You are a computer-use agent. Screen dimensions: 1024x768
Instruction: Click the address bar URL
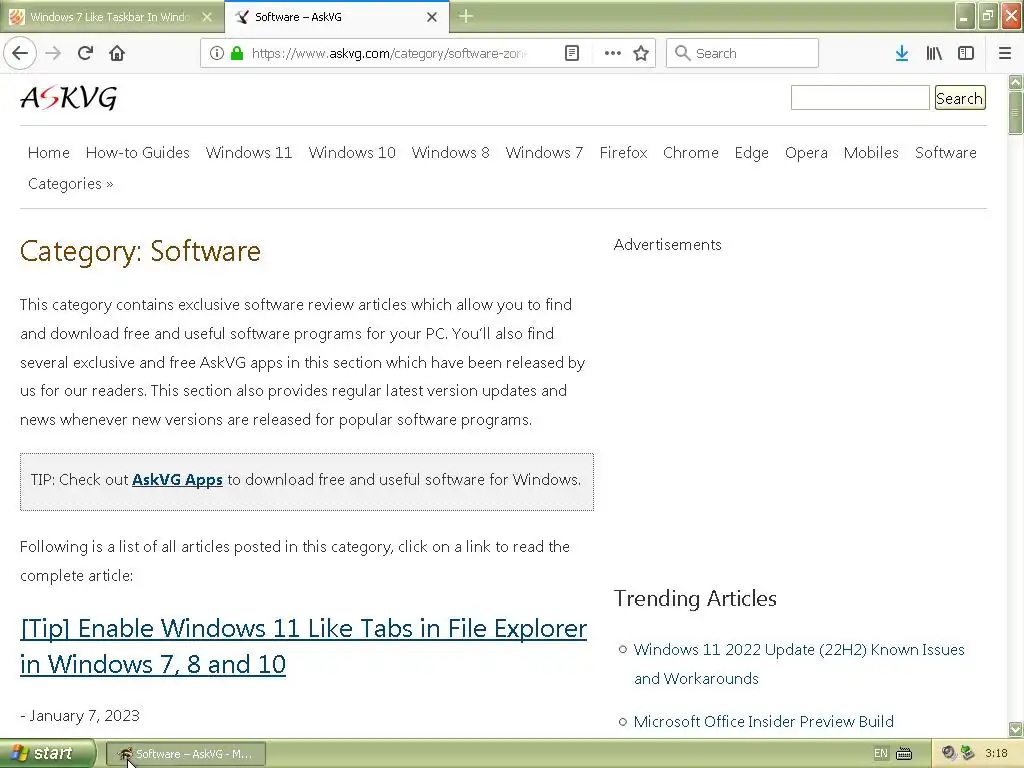[x=389, y=53]
